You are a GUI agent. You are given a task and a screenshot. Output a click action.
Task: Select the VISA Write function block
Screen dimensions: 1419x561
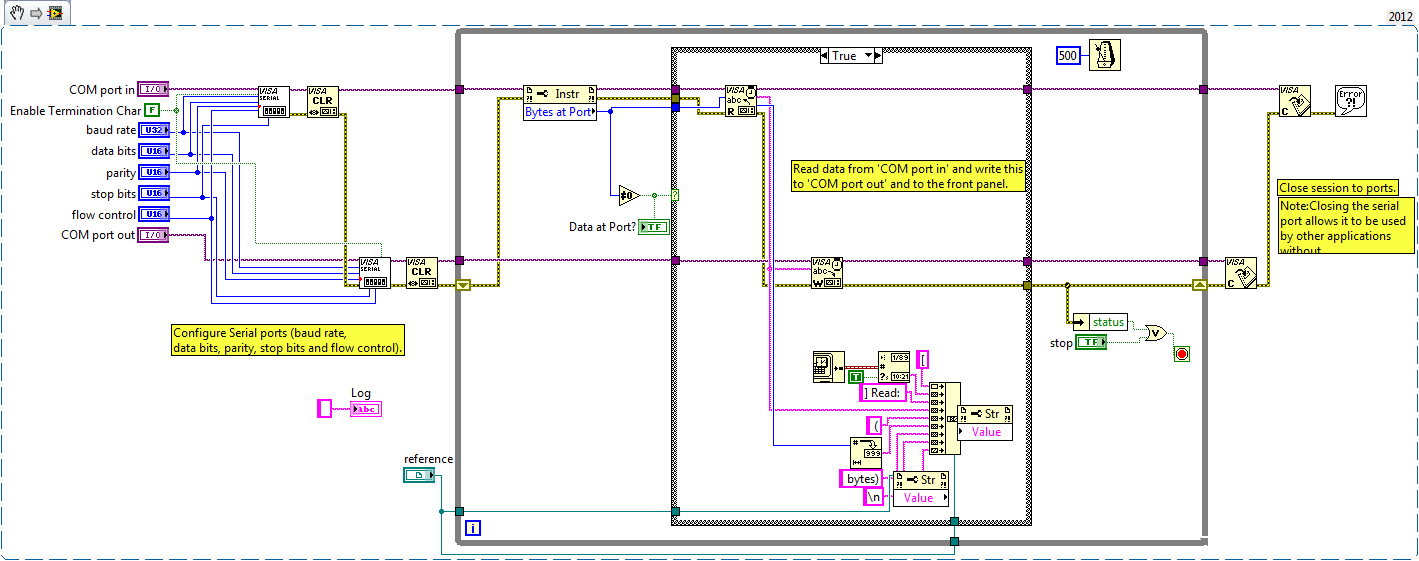(x=826, y=272)
